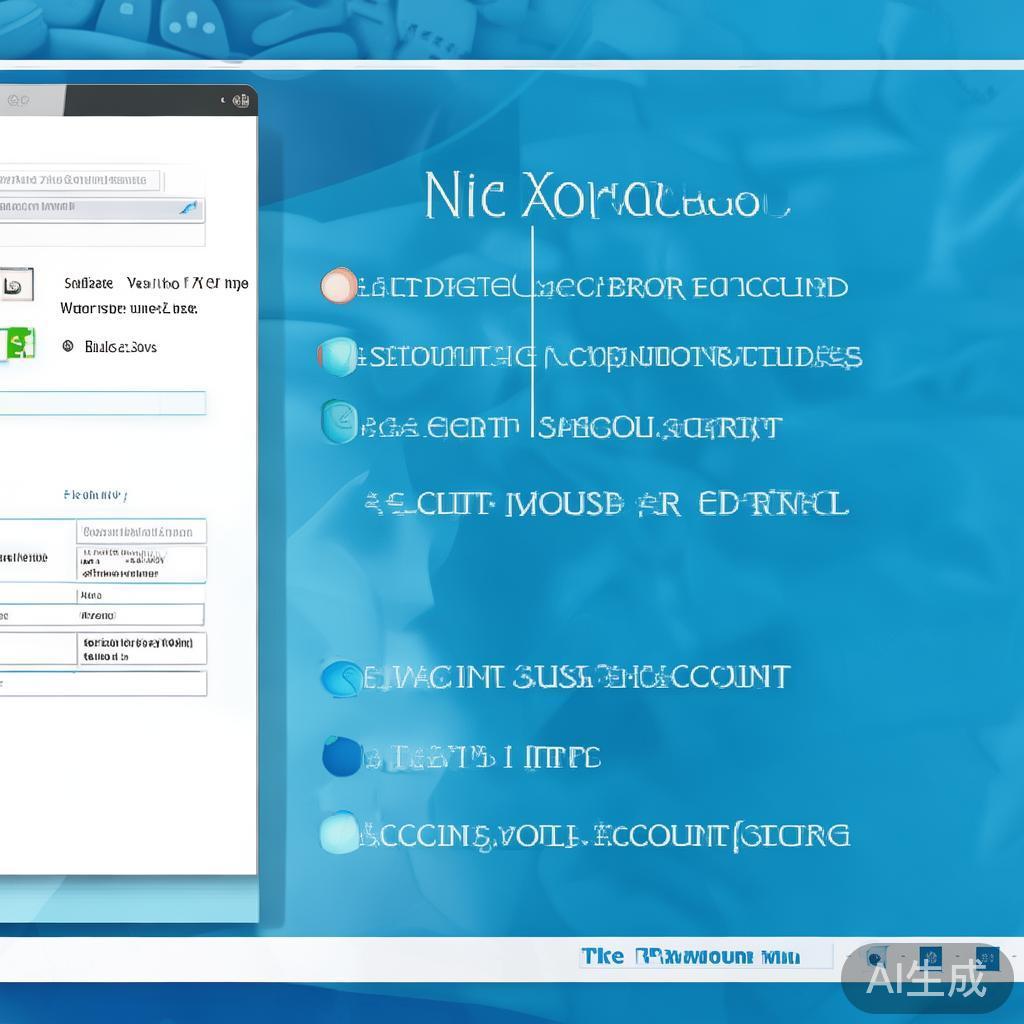Select the radio button beside 'Bialce:.3ovs'
The width and height of the screenshot is (1024, 1024).
coord(68,346)
